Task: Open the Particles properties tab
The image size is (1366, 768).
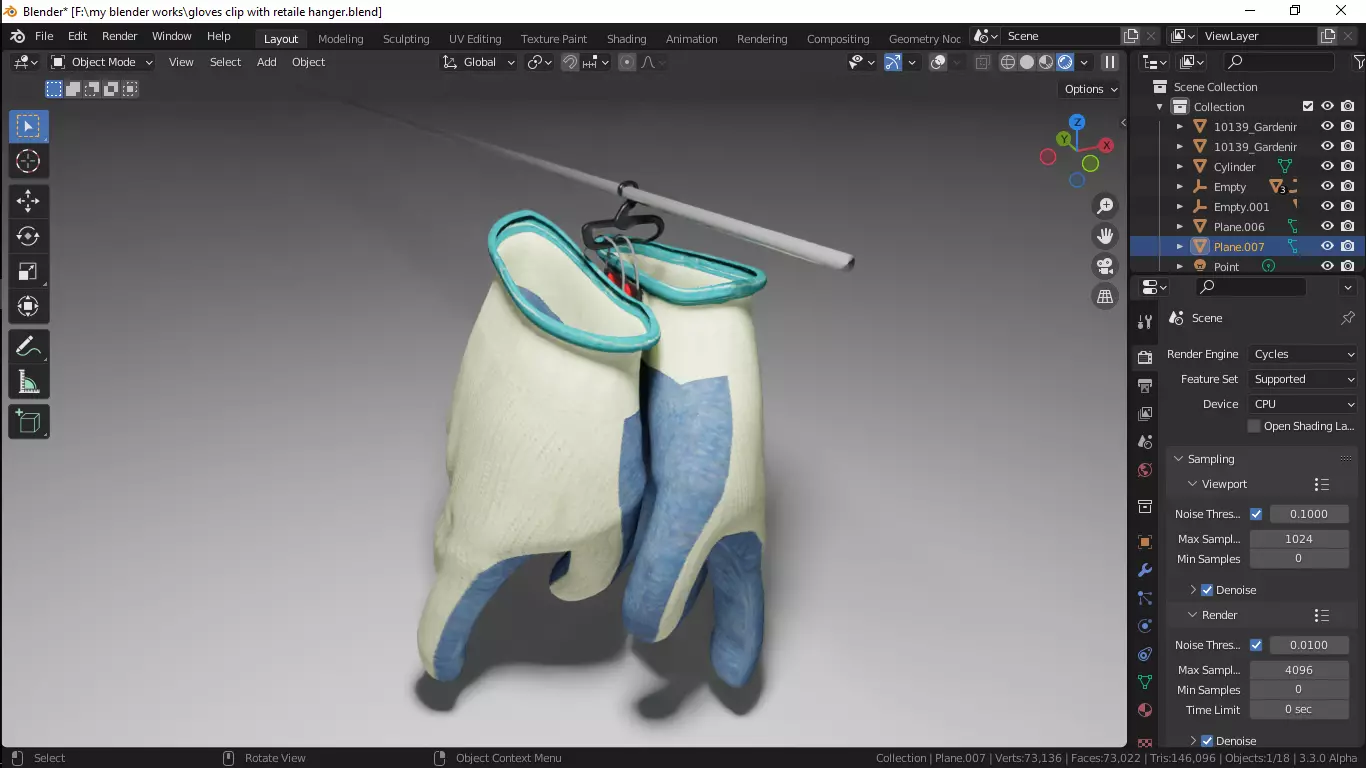Action: coord(1145,598)
